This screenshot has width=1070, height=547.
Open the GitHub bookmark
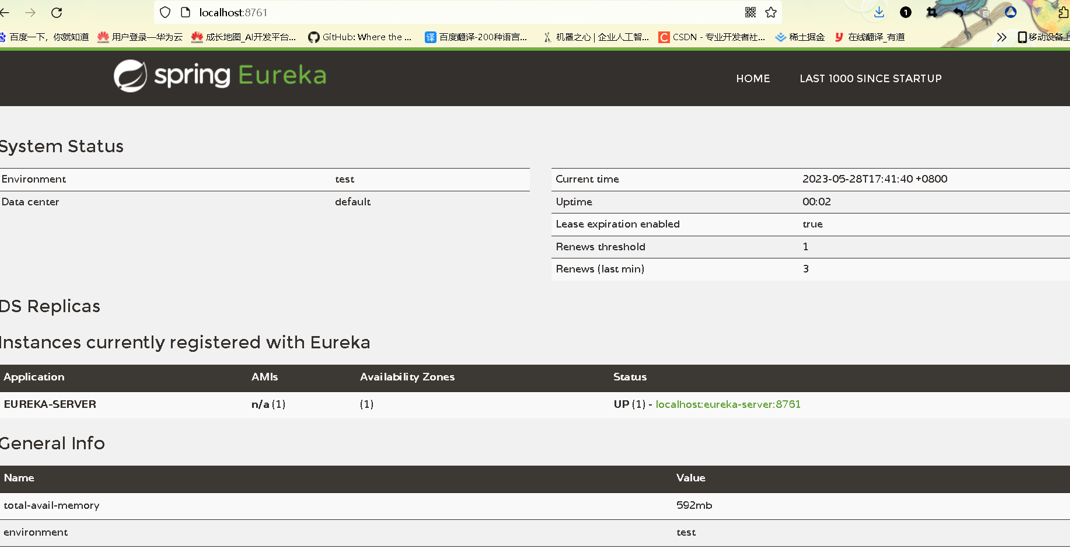[x=360, y=37]
